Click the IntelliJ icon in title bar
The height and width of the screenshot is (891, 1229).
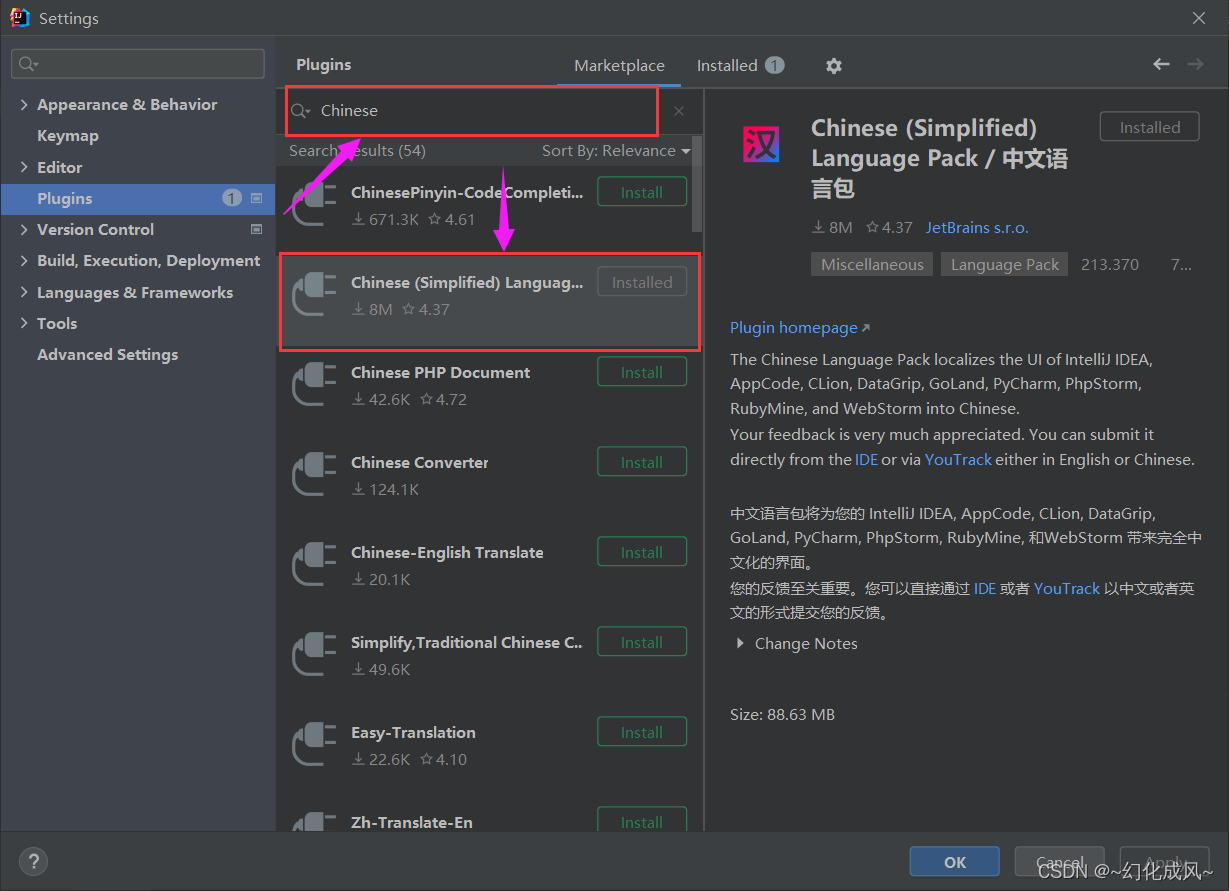pos(19,18)
